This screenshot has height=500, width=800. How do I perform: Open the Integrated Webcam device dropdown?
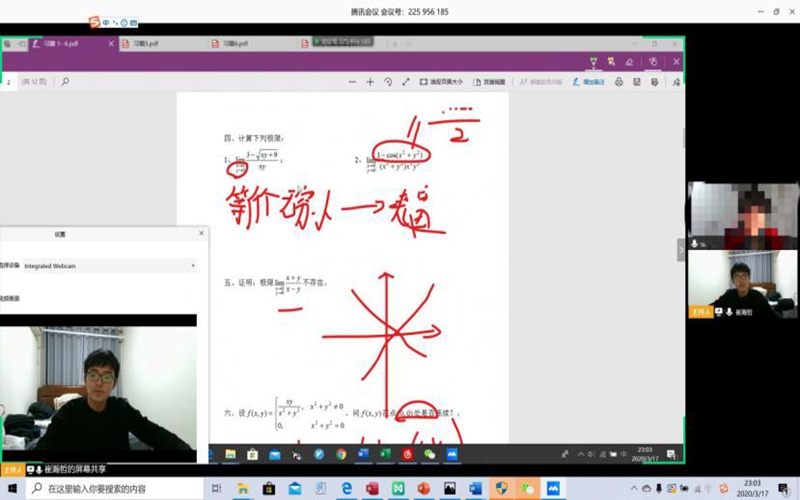[x=110, y=266]
